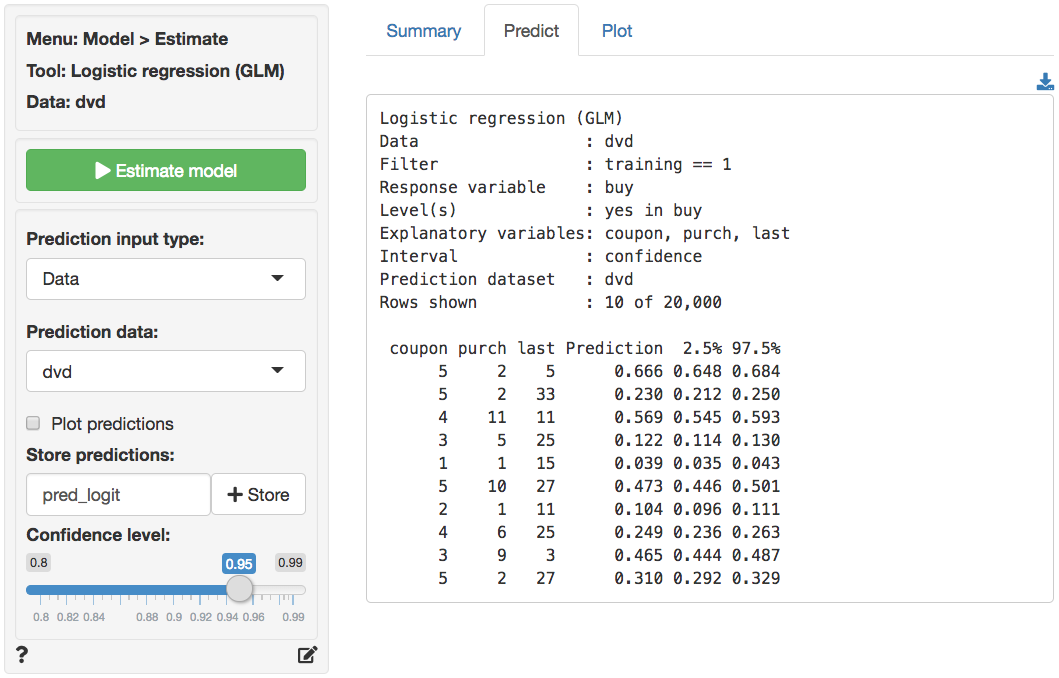The image size is (1059, 678).
Task: Click the 0.99 tick label on slider
Action: click(x=293, y=617)
